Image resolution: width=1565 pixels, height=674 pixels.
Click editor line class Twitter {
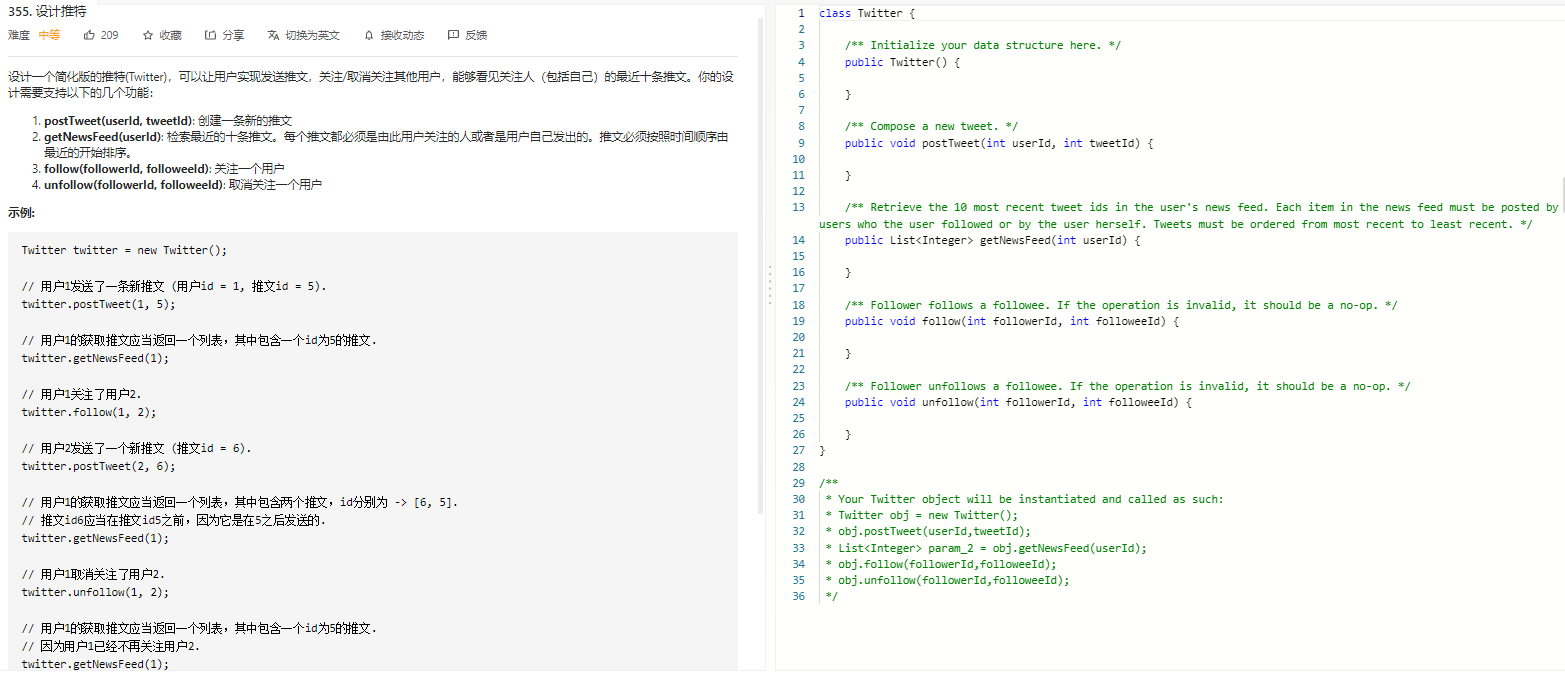867,13
